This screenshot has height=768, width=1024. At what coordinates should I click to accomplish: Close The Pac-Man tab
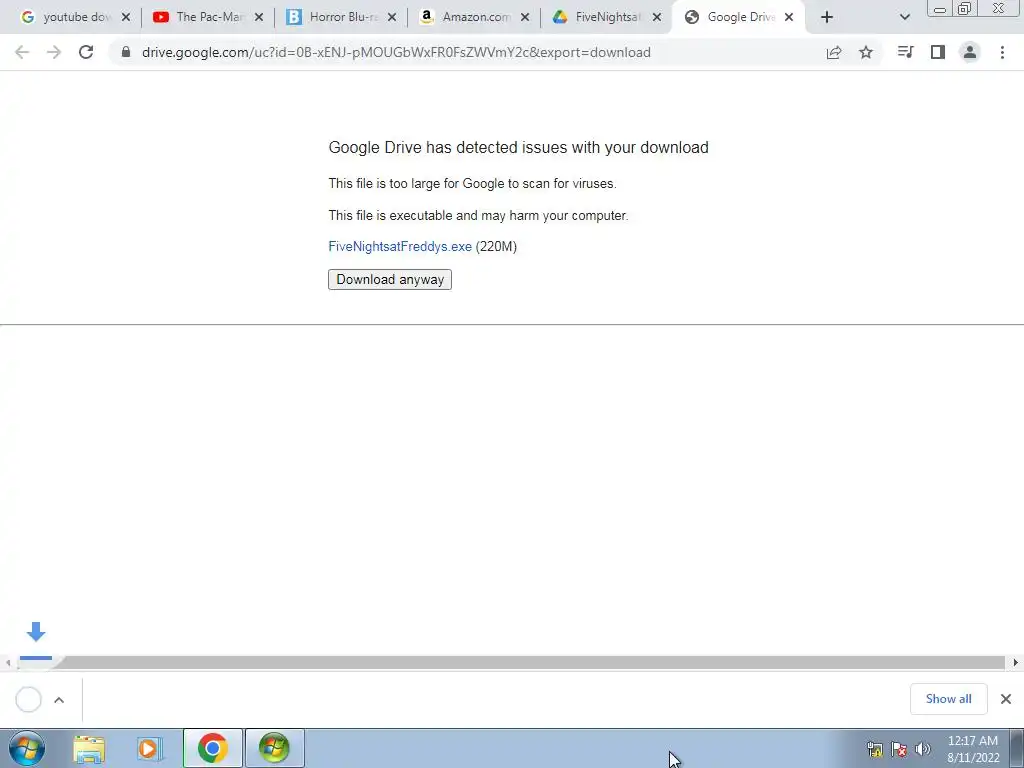click(x=259, y=18)
